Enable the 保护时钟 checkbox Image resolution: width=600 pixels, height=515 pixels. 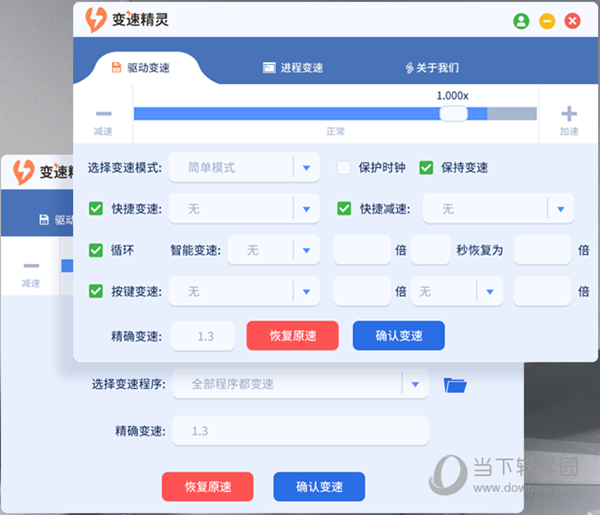[343, 168]
